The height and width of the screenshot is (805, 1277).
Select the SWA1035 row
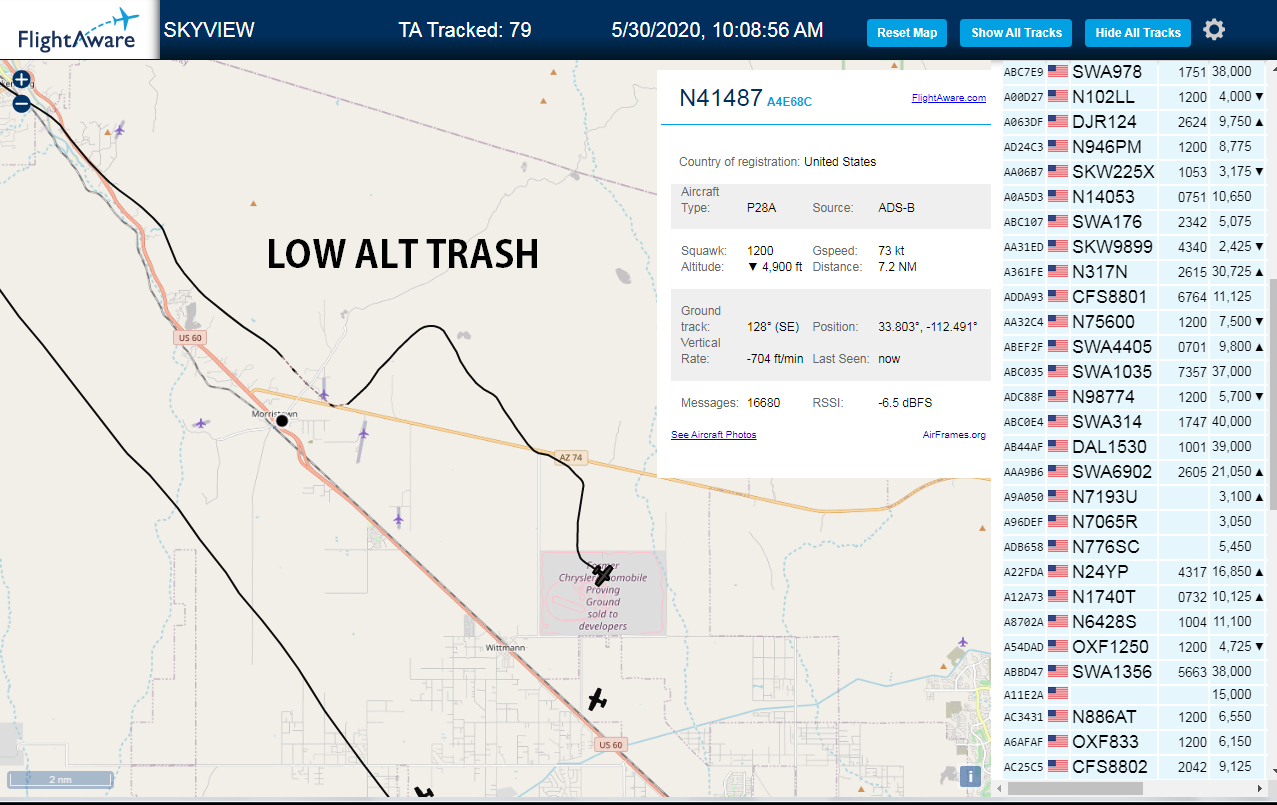(x=1134, y=372)
